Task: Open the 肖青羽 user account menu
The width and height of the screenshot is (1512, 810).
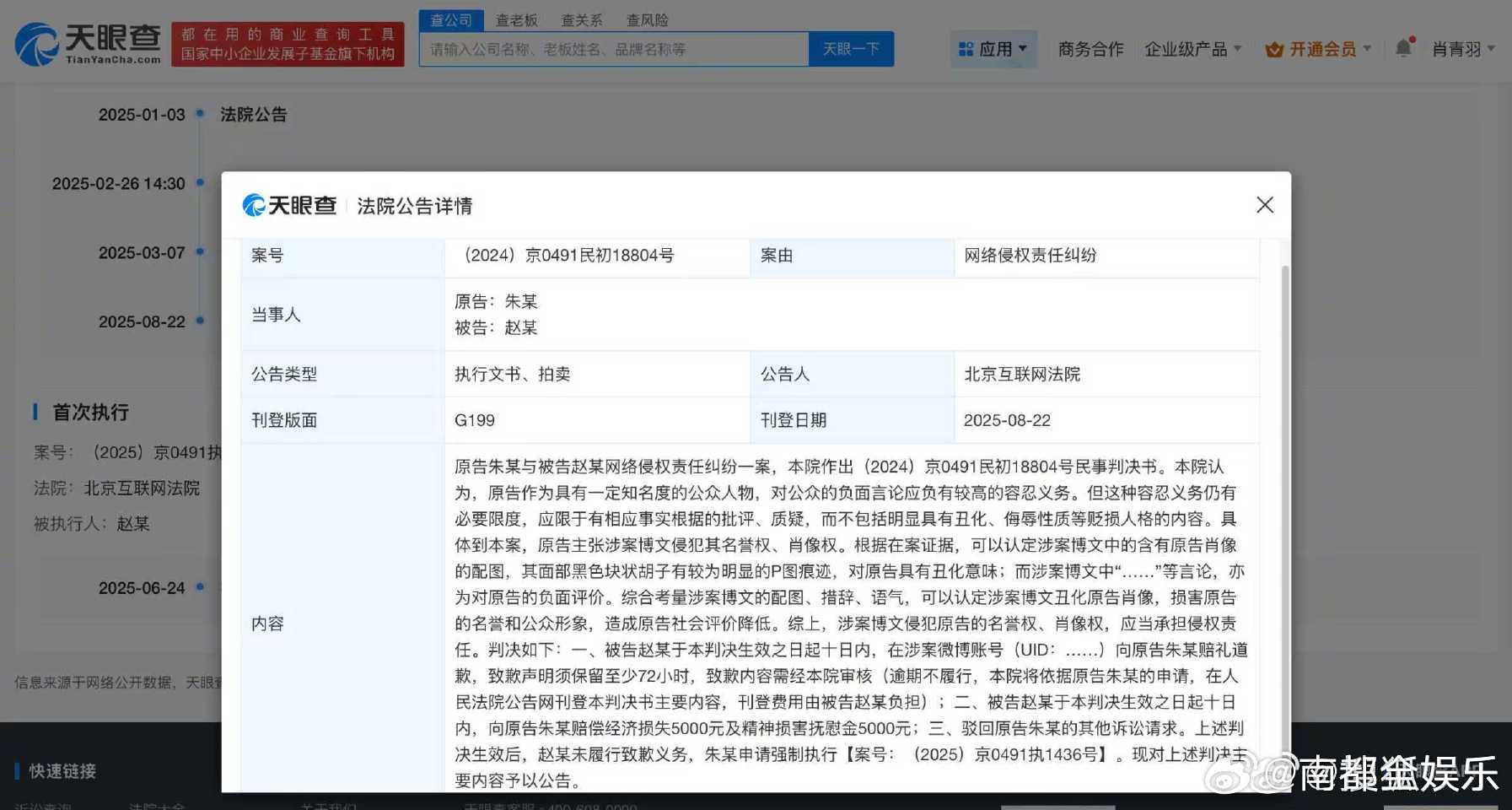Action: (1463, 49)
